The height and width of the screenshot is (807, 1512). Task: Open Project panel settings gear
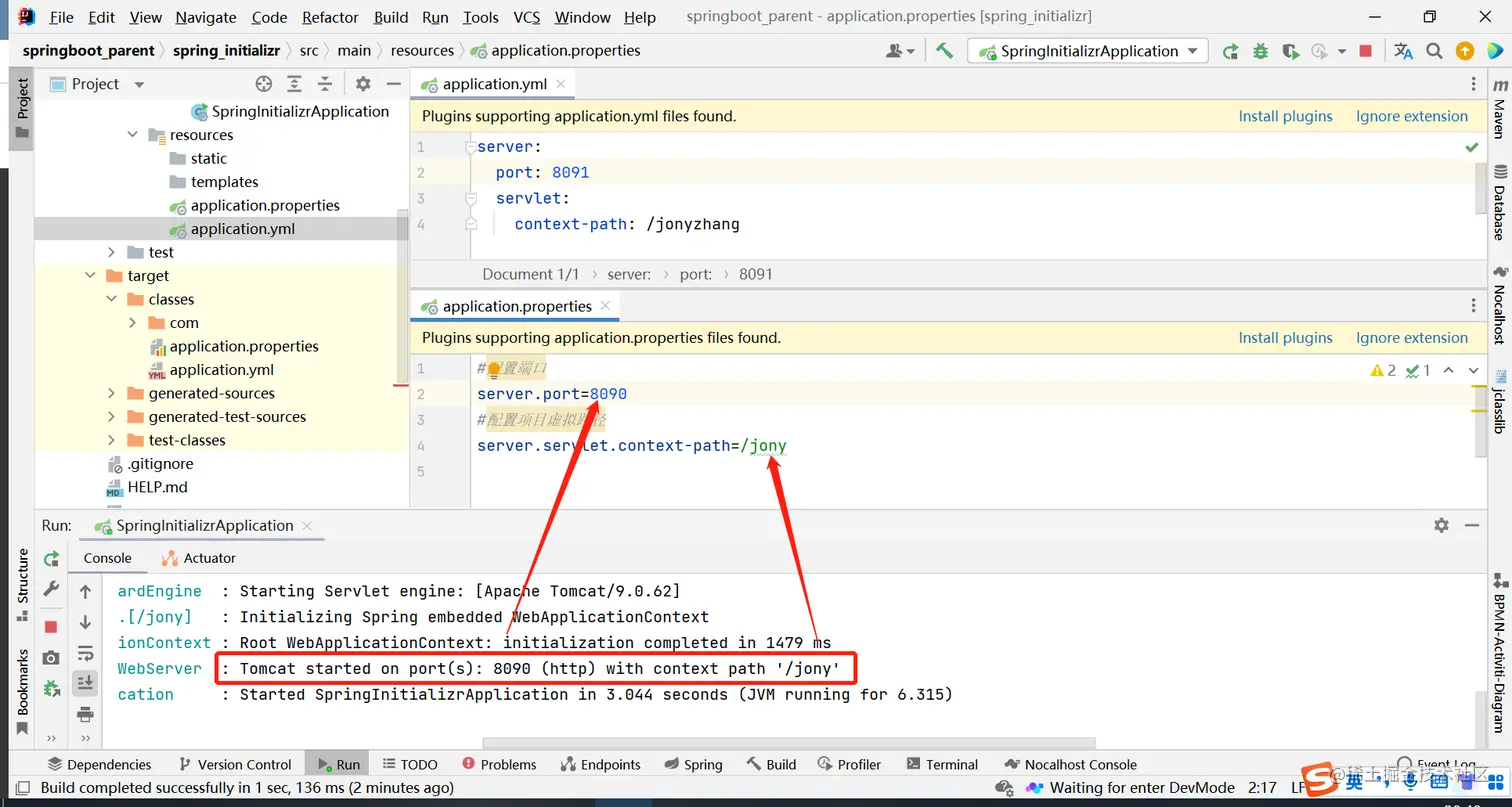(x=363, y=84)
